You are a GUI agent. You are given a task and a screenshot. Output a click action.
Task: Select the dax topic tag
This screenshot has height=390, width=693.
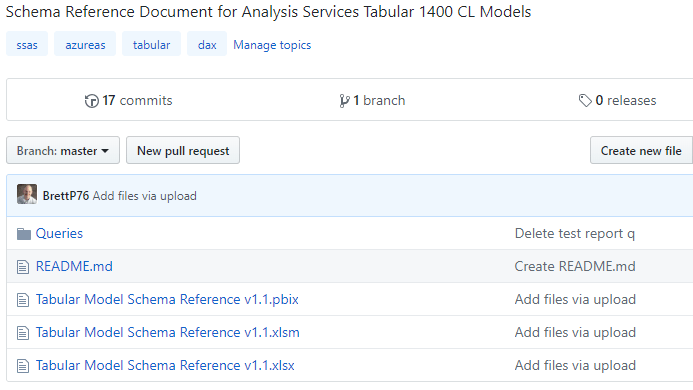(207, 44)
